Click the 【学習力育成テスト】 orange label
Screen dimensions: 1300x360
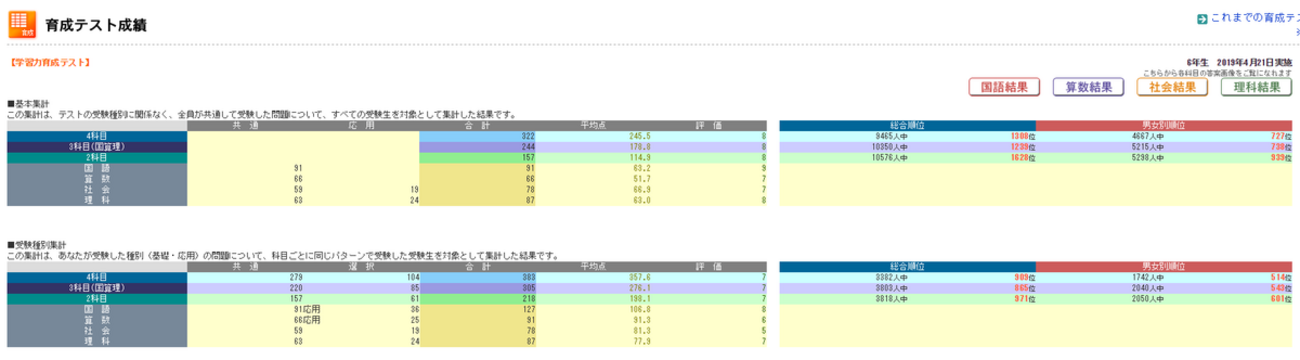pos(50,63)
